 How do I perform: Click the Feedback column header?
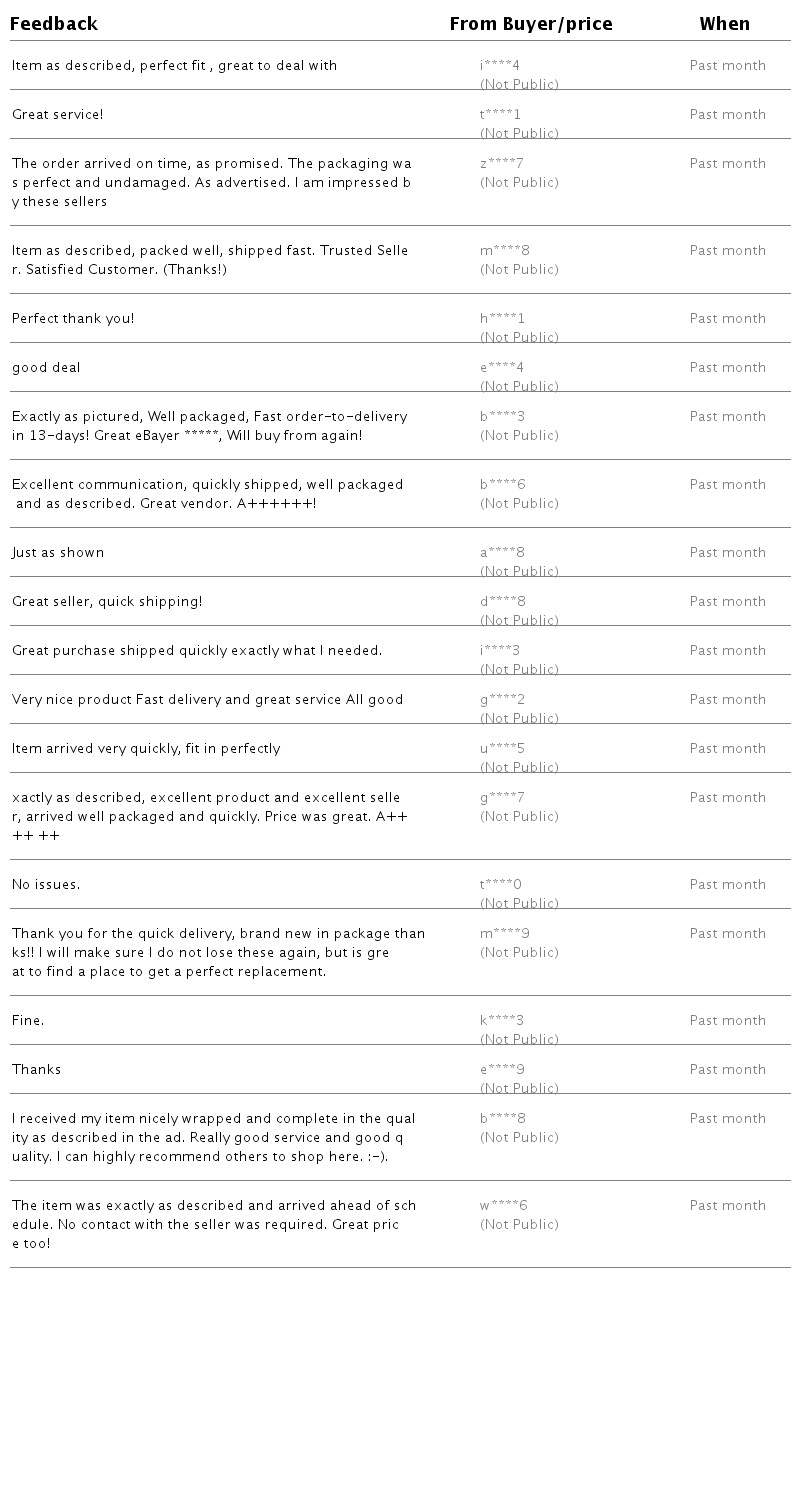[54, 24]
